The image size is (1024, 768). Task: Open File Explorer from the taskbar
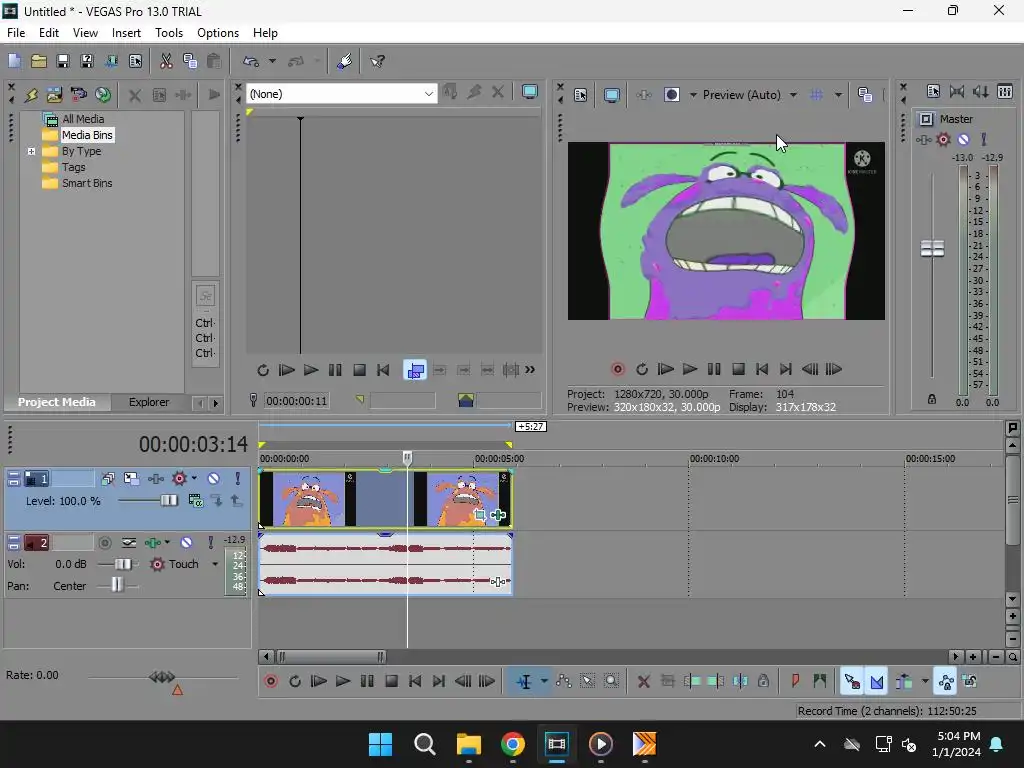pyautogui.click(x=469, y=744)
